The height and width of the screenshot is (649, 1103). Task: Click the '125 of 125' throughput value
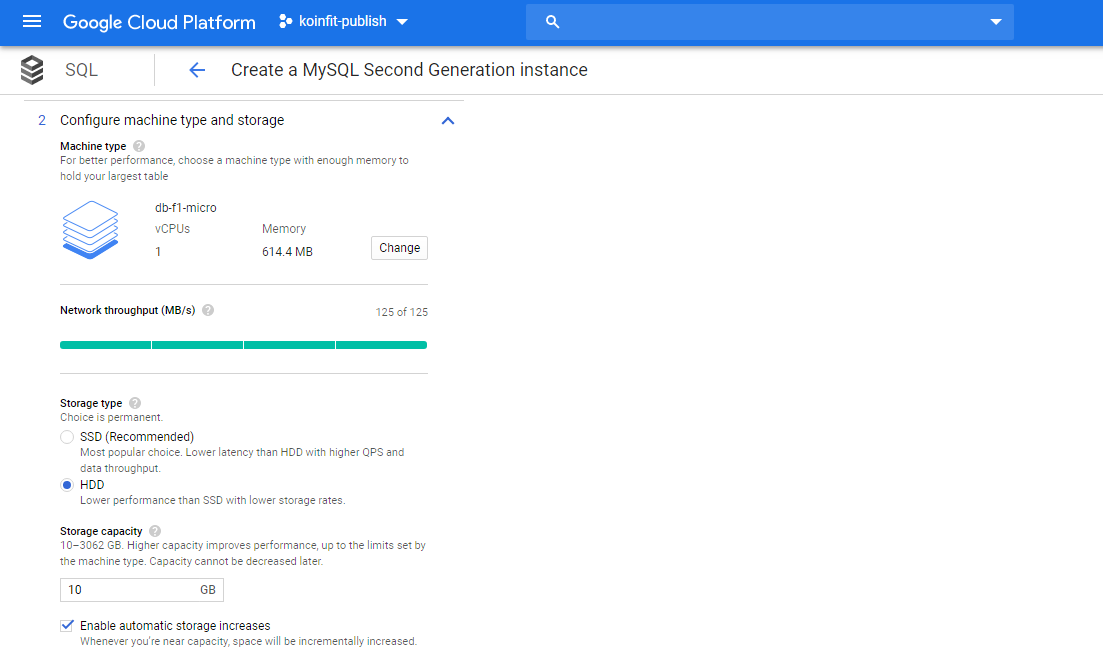[402, 312]
